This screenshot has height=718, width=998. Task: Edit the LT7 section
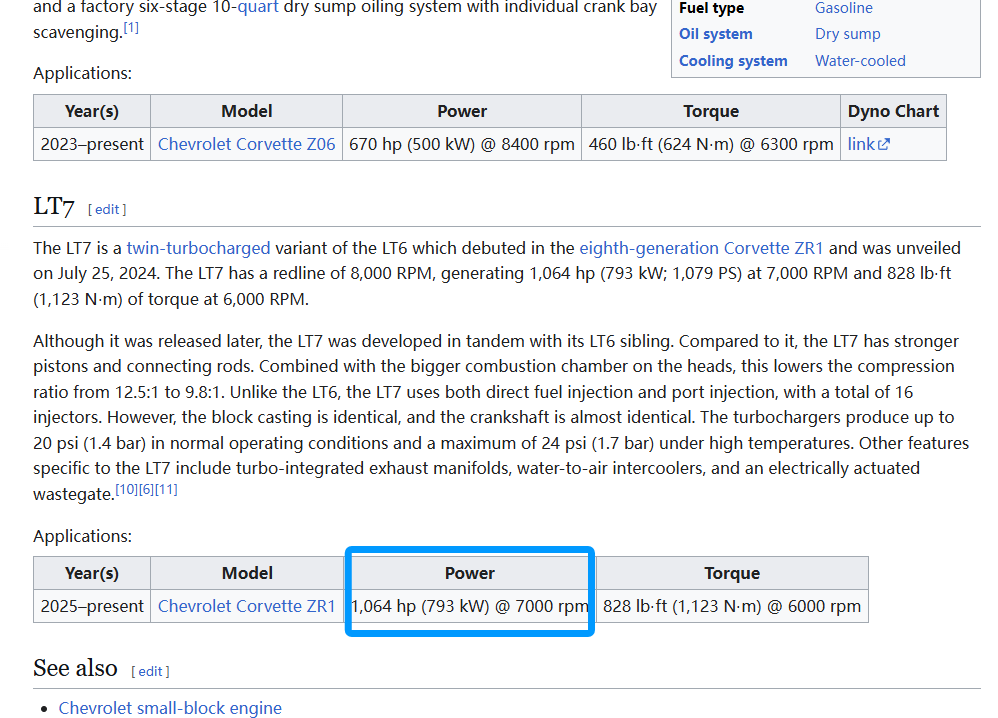[x=107, y=209]
